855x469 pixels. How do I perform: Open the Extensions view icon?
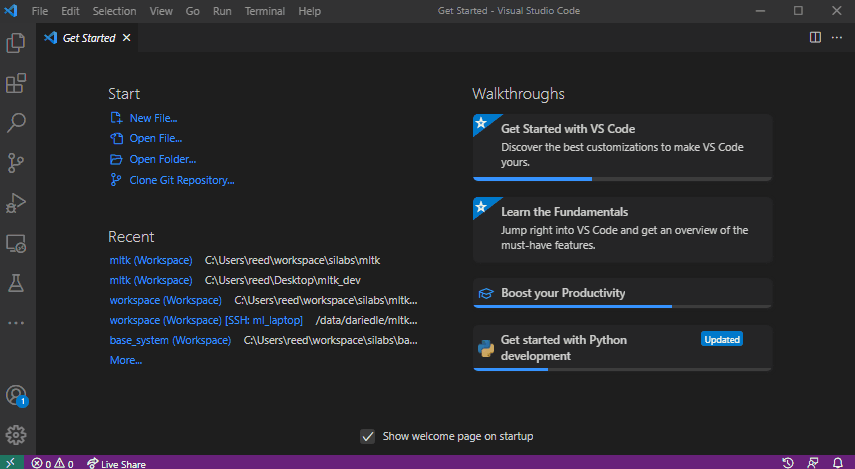pos(16,83)
